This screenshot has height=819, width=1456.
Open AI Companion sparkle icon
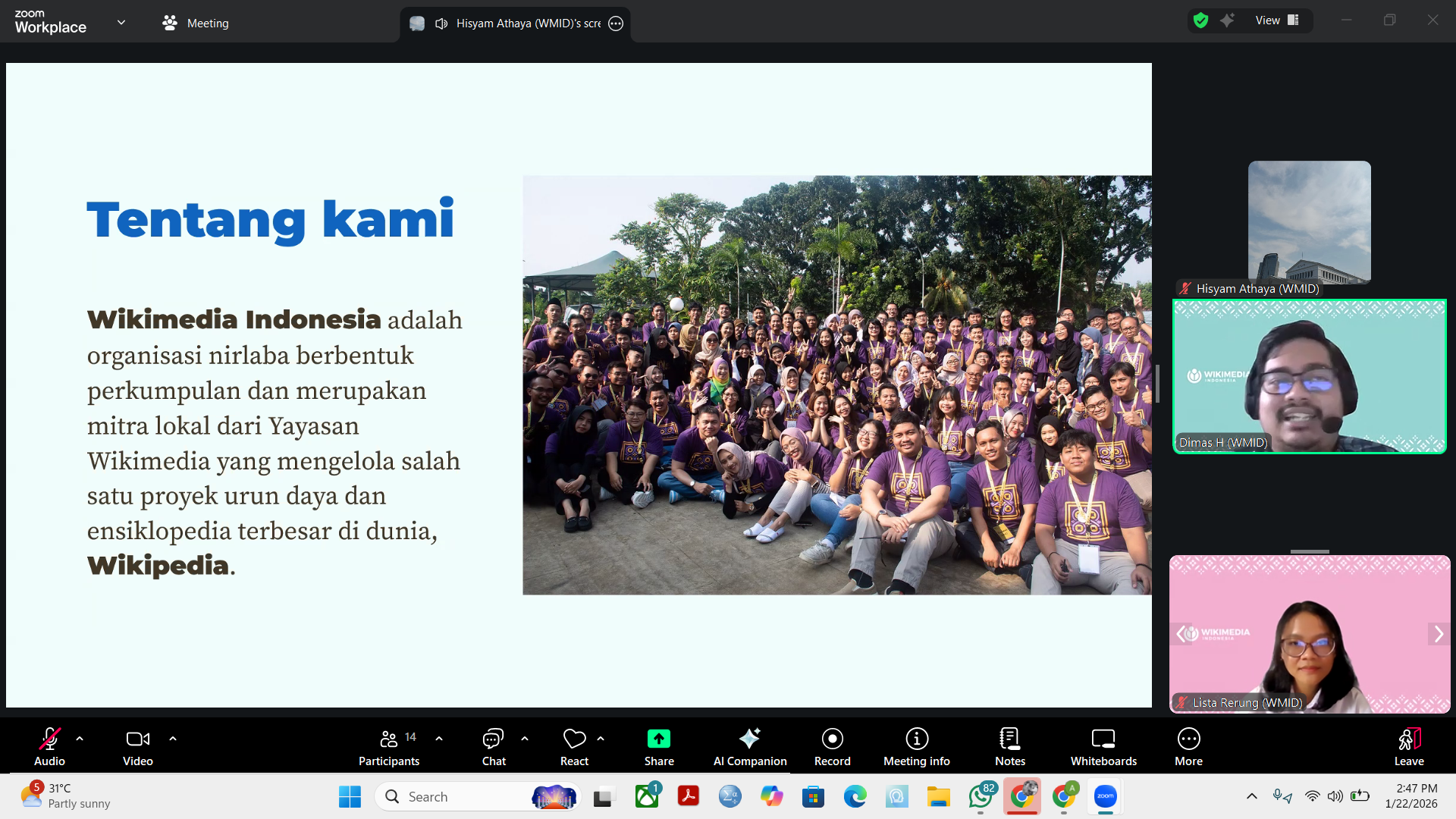[749, 739]
